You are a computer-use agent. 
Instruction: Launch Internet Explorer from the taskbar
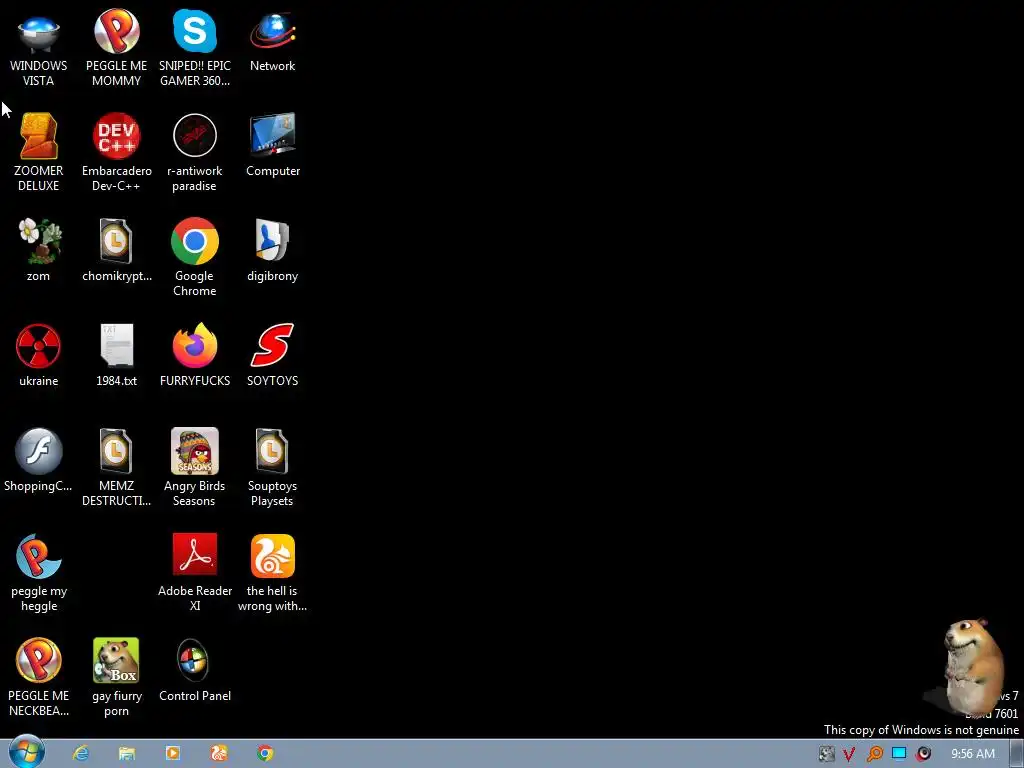coord(81,754)
